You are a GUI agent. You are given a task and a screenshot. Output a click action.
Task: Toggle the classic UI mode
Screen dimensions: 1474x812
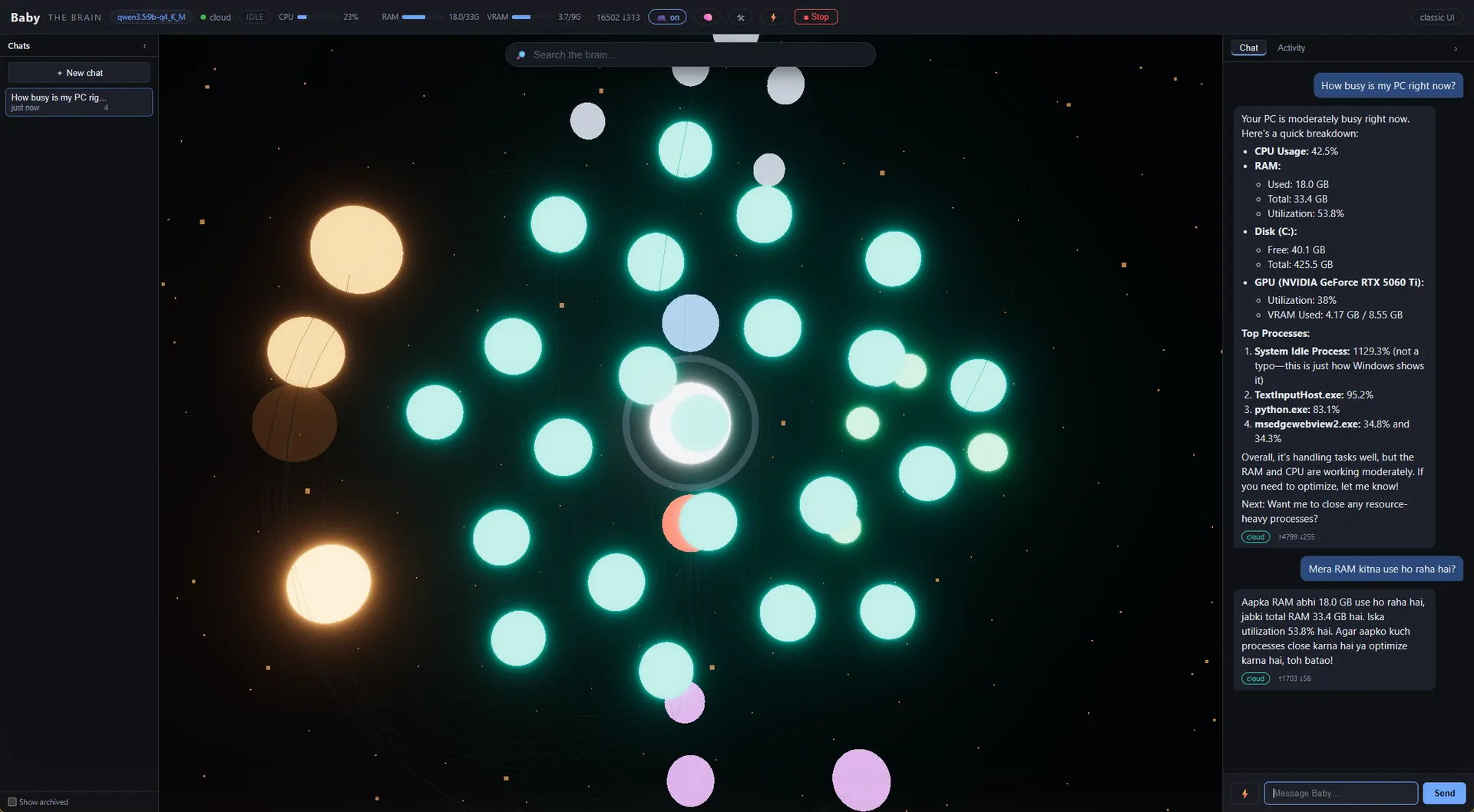[x=1436, y=17]
